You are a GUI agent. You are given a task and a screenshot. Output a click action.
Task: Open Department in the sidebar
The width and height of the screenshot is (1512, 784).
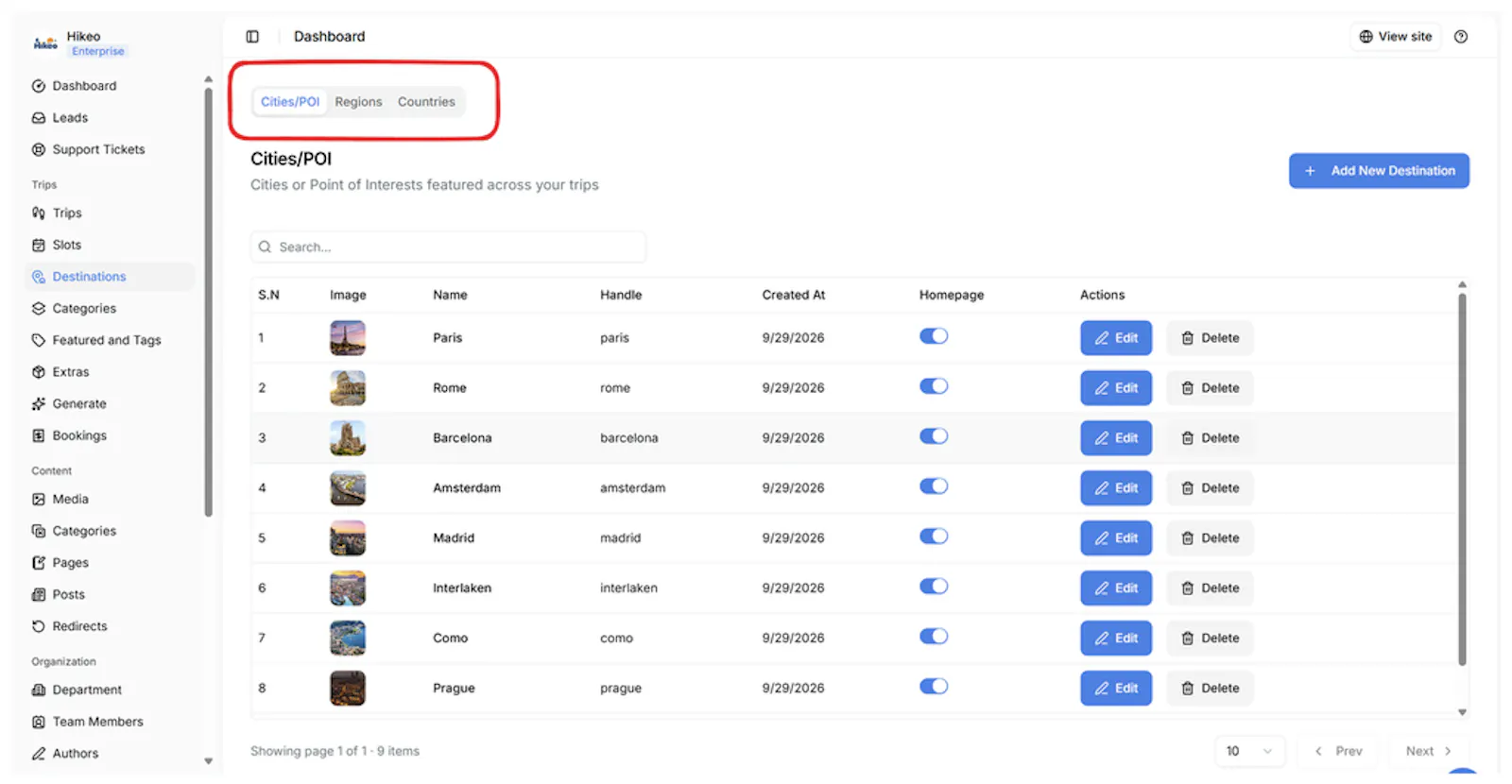(x=77, y=690)
